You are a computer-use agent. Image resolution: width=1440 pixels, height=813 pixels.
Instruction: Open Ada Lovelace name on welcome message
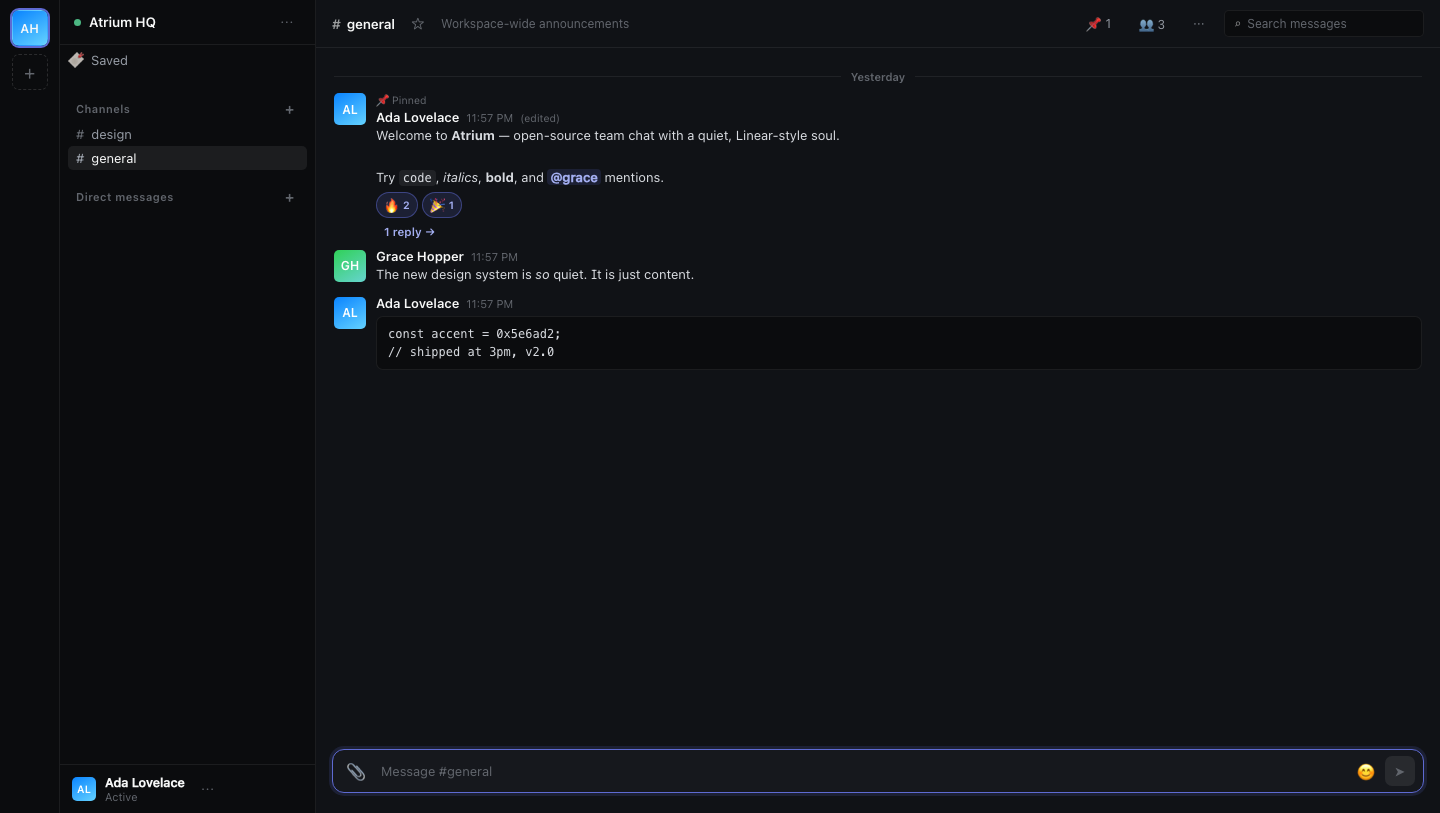point(418,118)
